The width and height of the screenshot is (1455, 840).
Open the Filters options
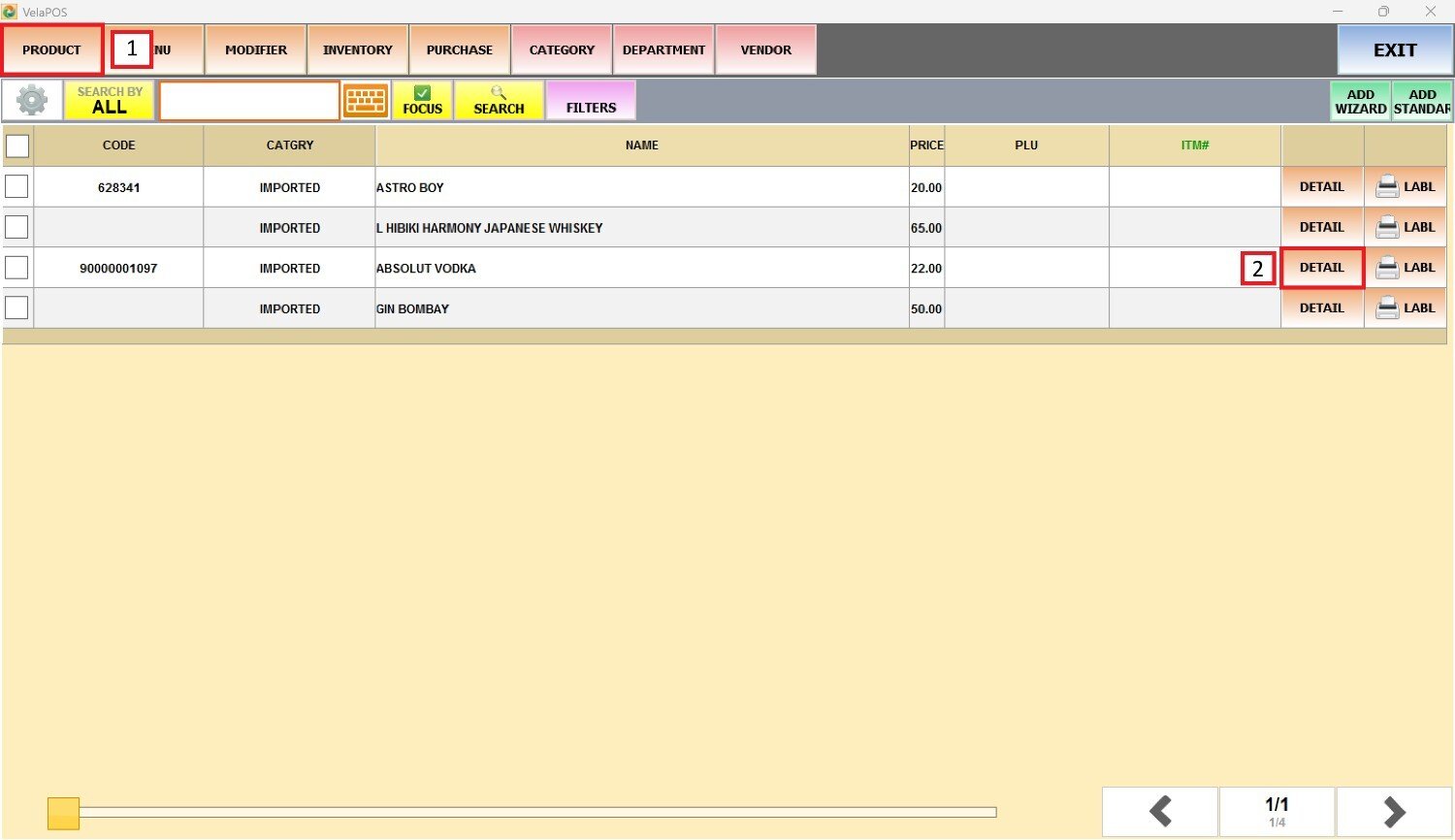tap(591, 100)
